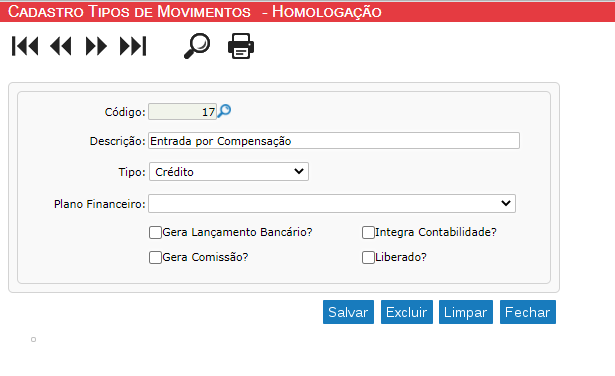Enable Gera Lançamento Bancário checkbox

pos(155,233)
